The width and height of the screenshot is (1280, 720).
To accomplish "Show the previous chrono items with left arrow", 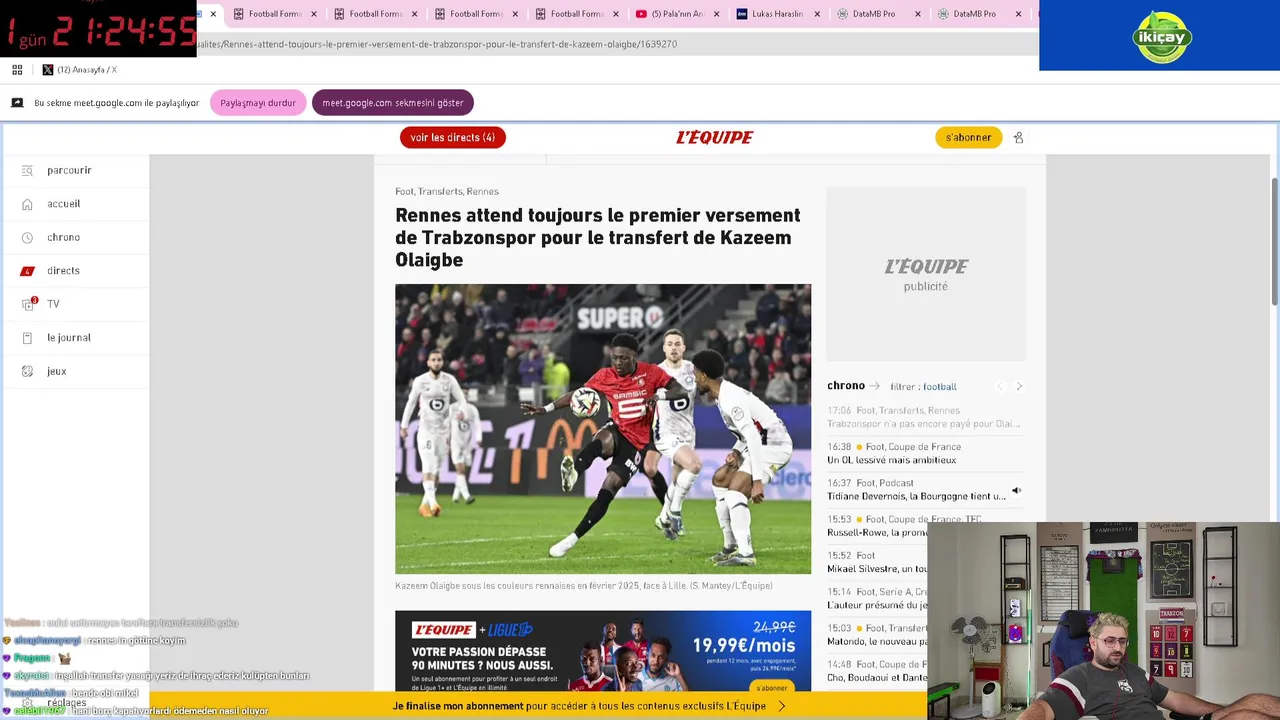I will (x=999, y=386).
